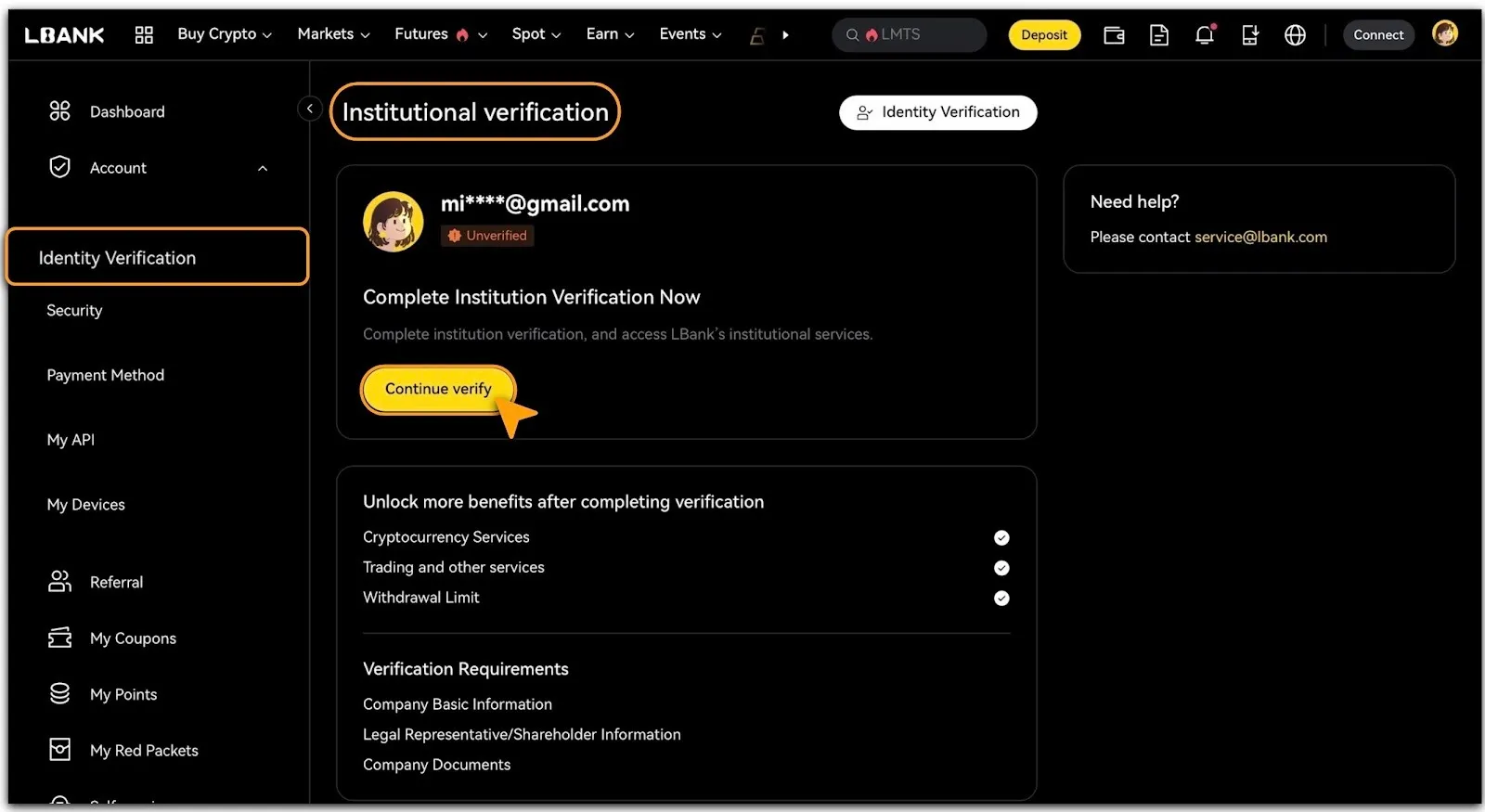
Task: Click the app download phone icon
Action: pyautogui.click(x=1249, y=35)
